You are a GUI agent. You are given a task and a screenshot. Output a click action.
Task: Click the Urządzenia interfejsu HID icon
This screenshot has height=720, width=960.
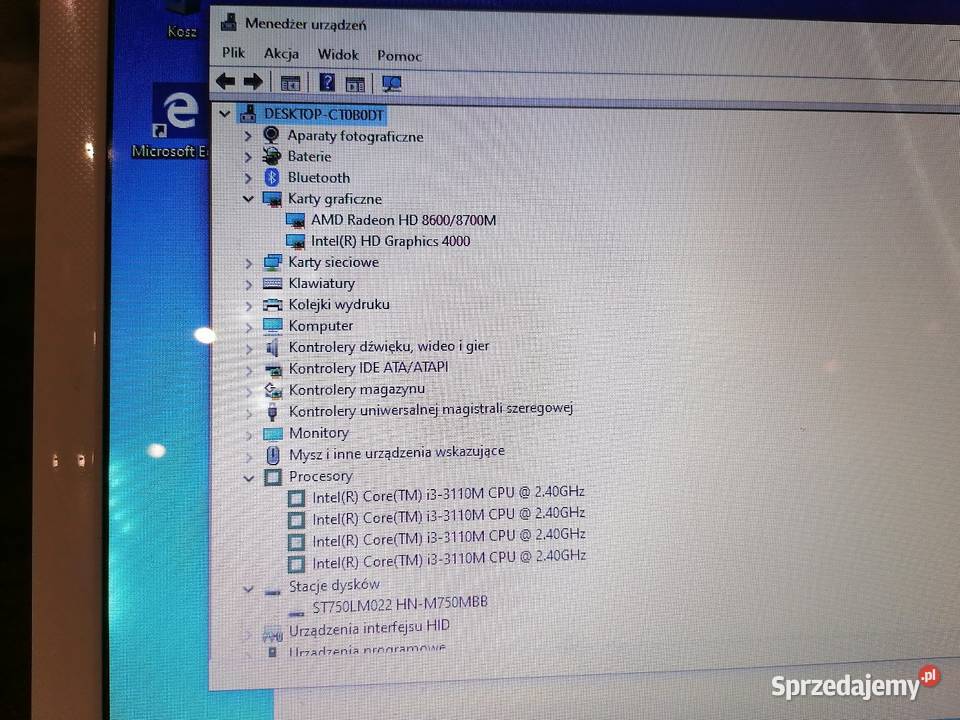272,634
